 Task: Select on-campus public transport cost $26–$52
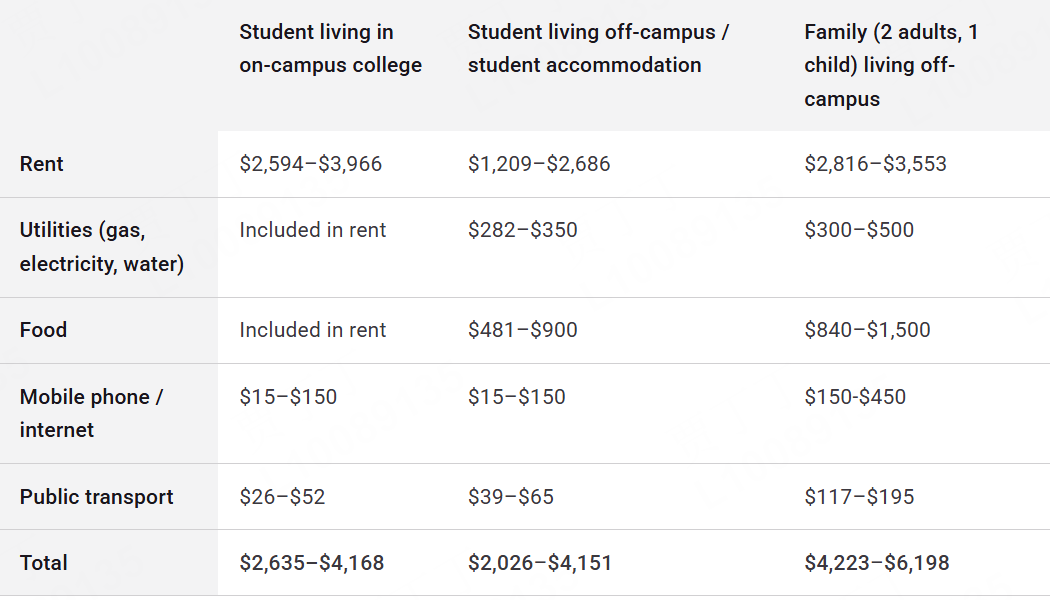click(x=282, y=497)
